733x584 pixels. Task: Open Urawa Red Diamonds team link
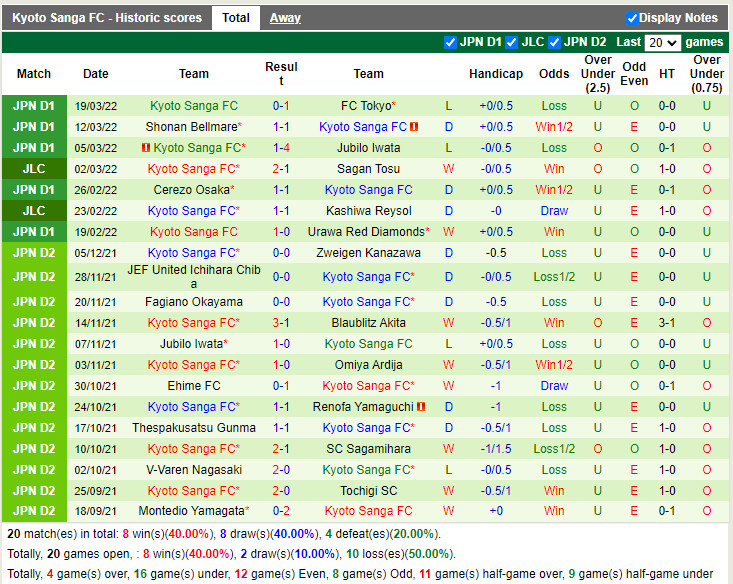point(366,232)
